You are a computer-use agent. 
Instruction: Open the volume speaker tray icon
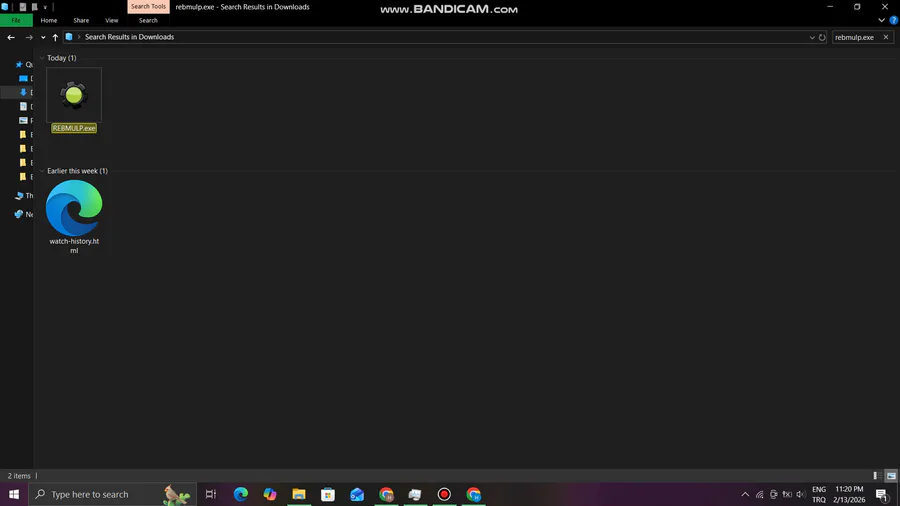coord(801,494)
